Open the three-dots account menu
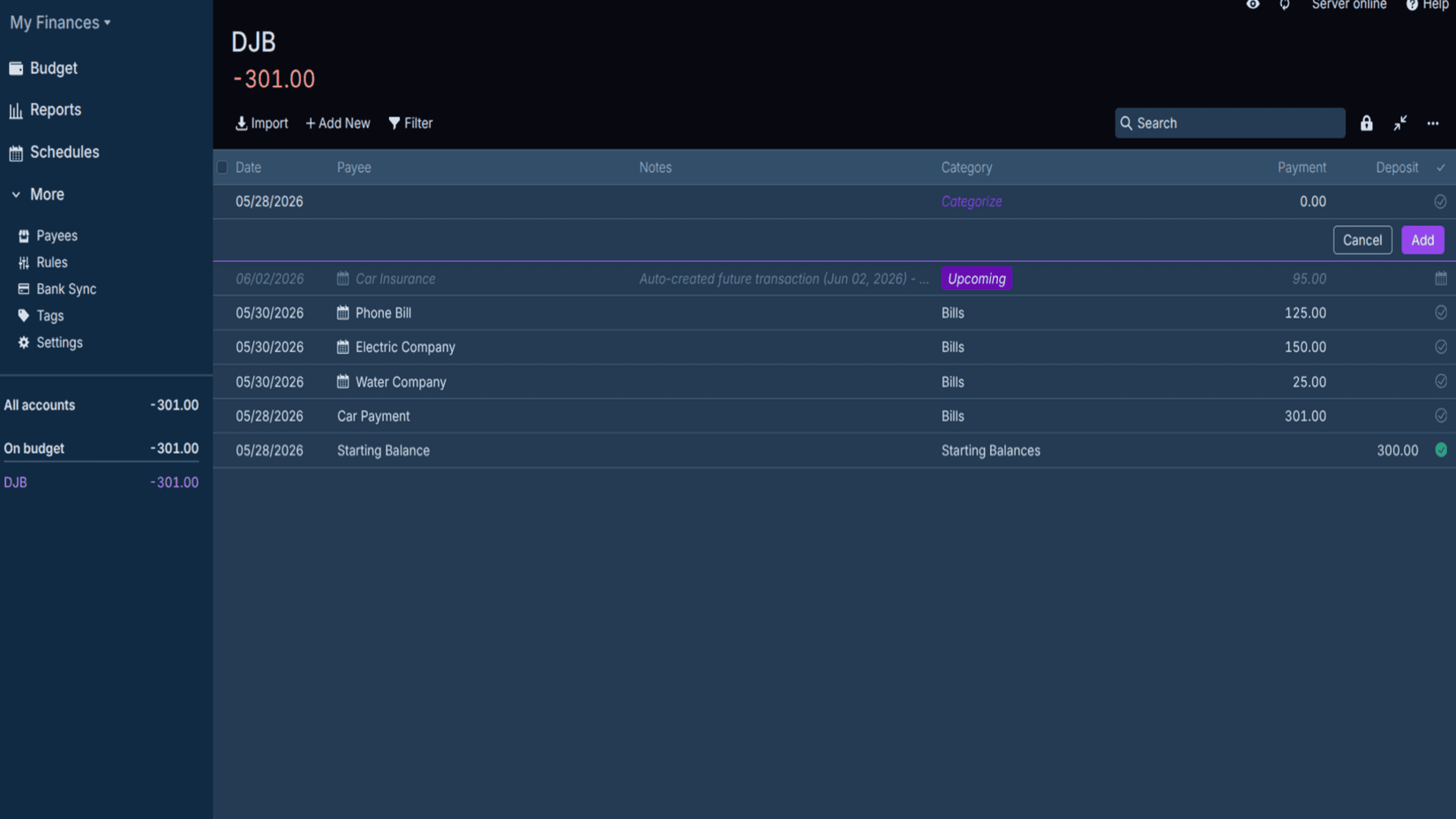 (x=1433, y=124)
